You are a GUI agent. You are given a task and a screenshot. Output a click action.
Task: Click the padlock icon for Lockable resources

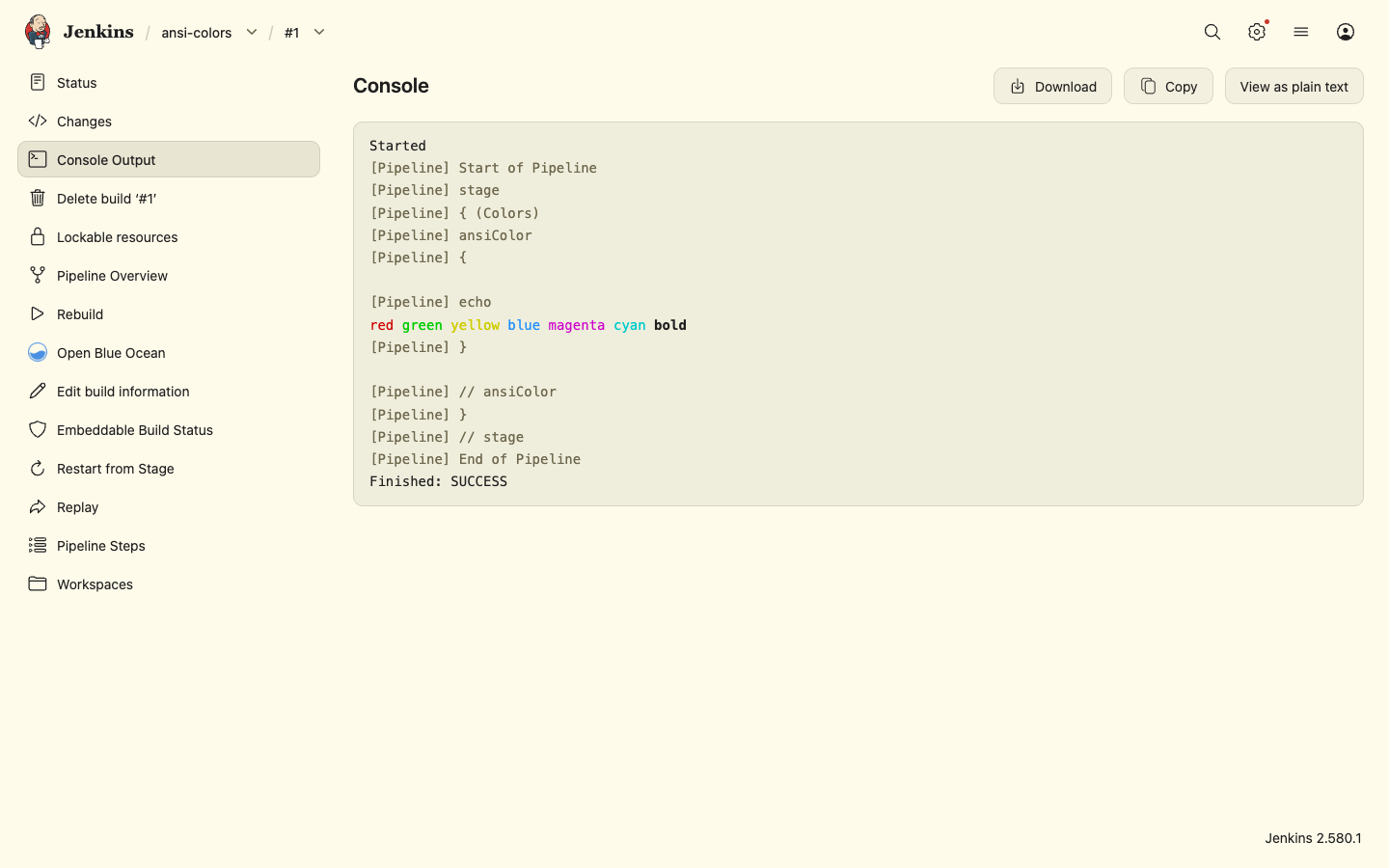pyautogui.click(x=38, y=236)
